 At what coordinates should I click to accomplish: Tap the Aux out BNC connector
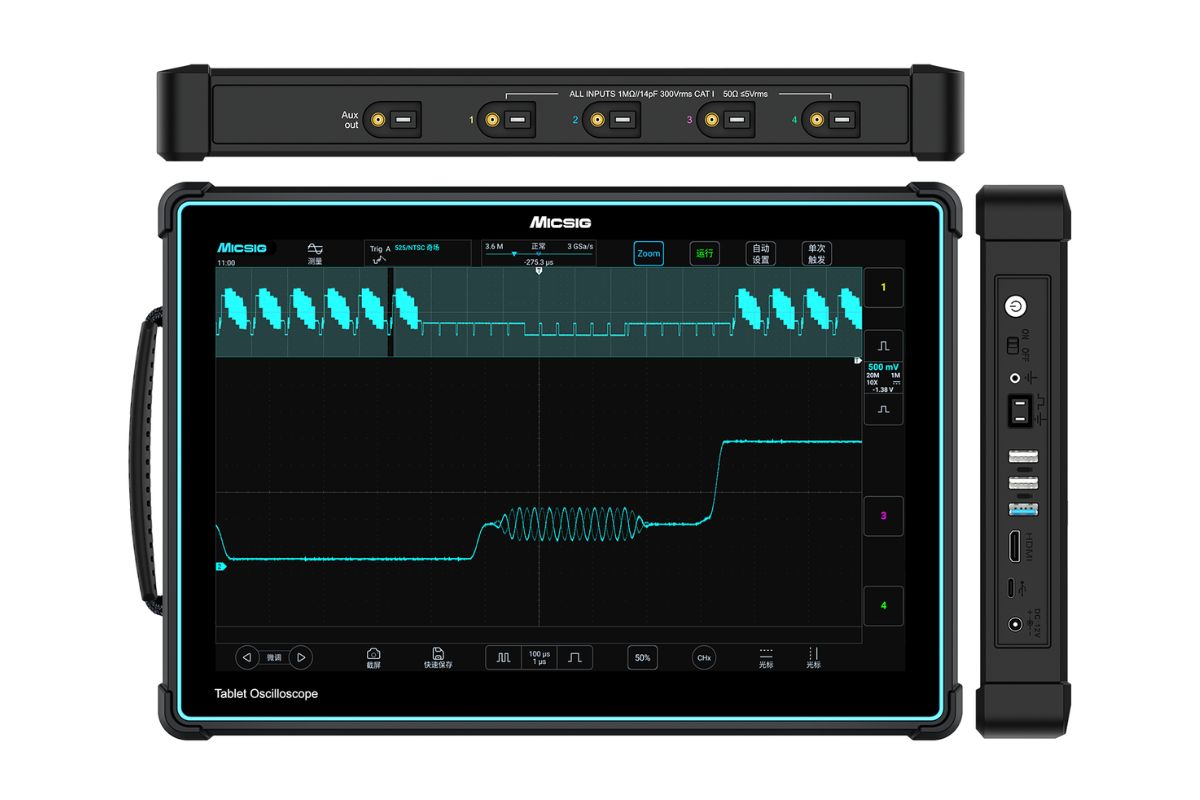[x=378, y=121]
